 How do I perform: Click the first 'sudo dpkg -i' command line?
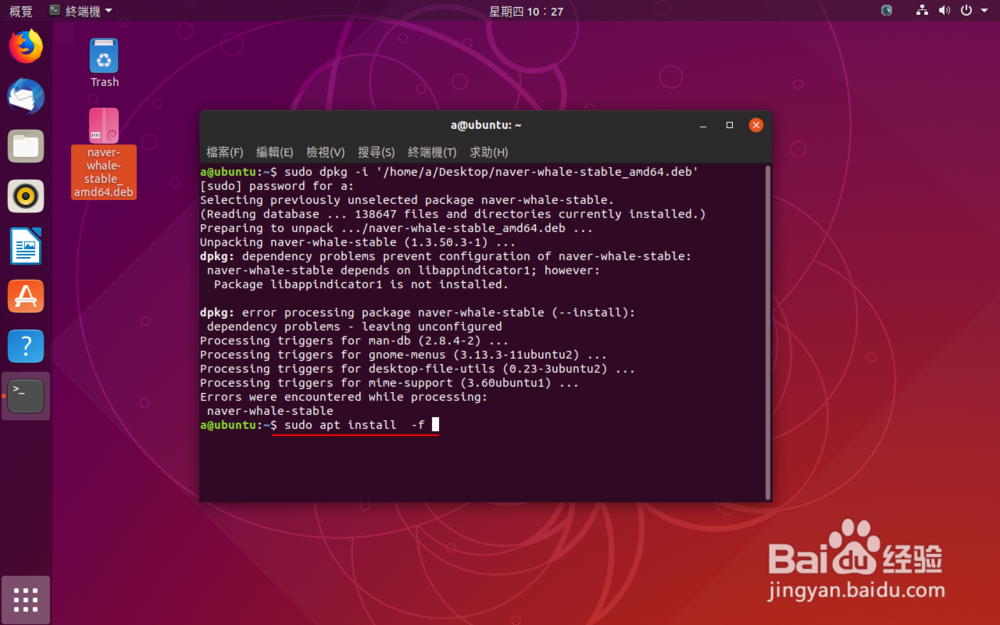449,172
